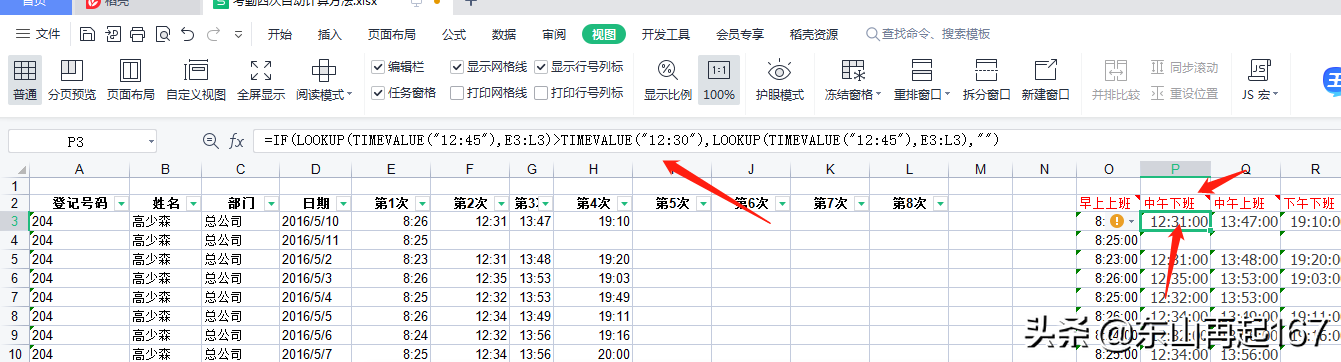This screenshot has height=362, width=1341.
Task: Click 查找命令 search box
Action: (928, 35)
